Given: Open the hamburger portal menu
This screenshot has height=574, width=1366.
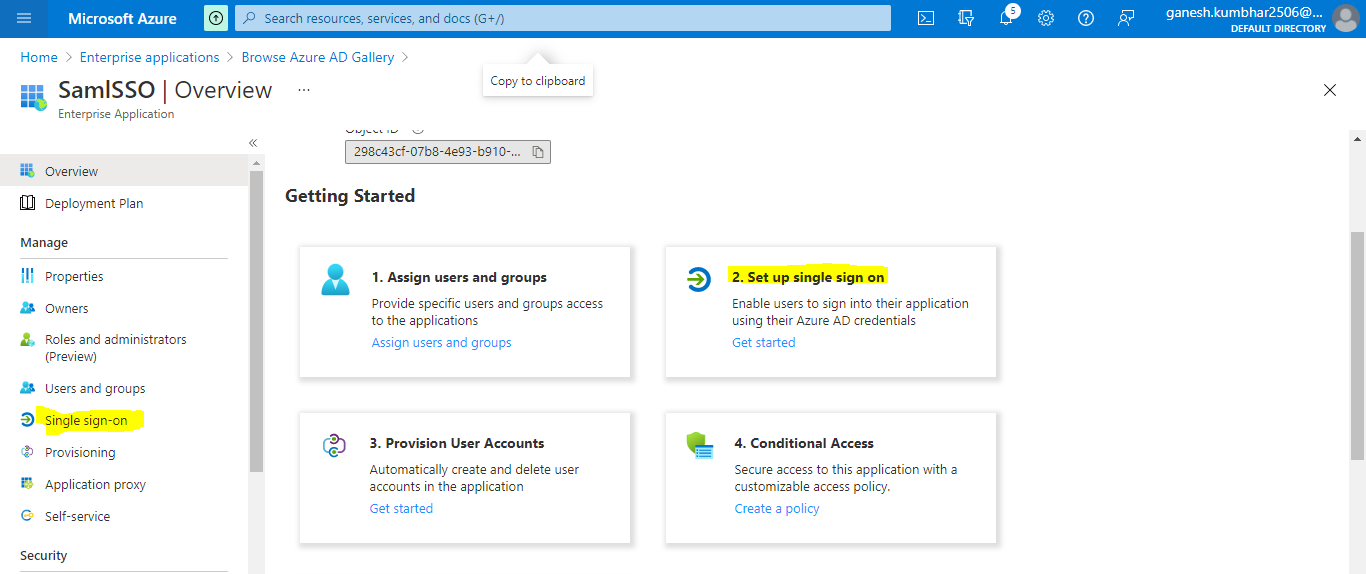Looking at the screenshot, I should 24,18.
